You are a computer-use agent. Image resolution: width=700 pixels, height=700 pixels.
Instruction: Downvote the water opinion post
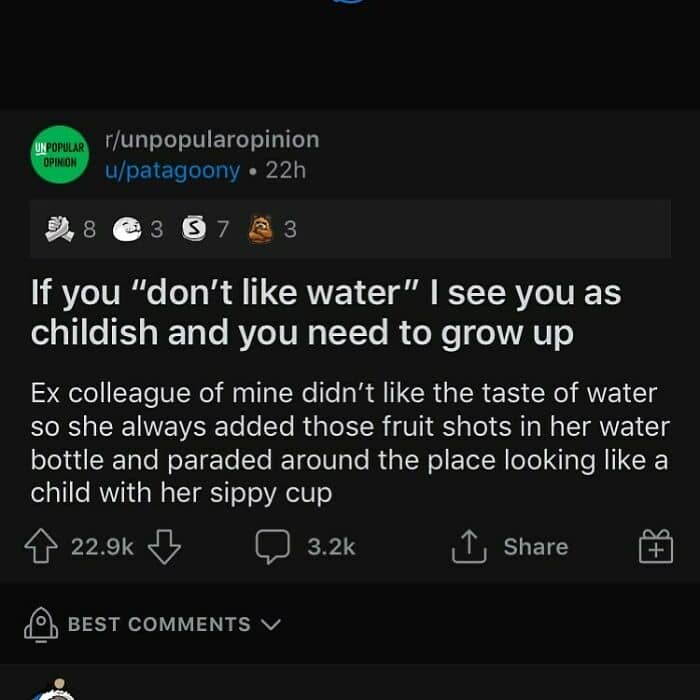pos(163,547)
